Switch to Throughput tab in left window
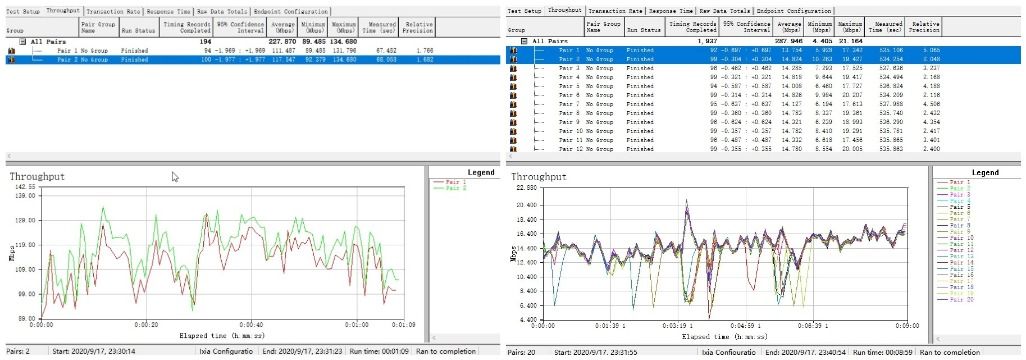1026x360 pixels. coord(62,11)
